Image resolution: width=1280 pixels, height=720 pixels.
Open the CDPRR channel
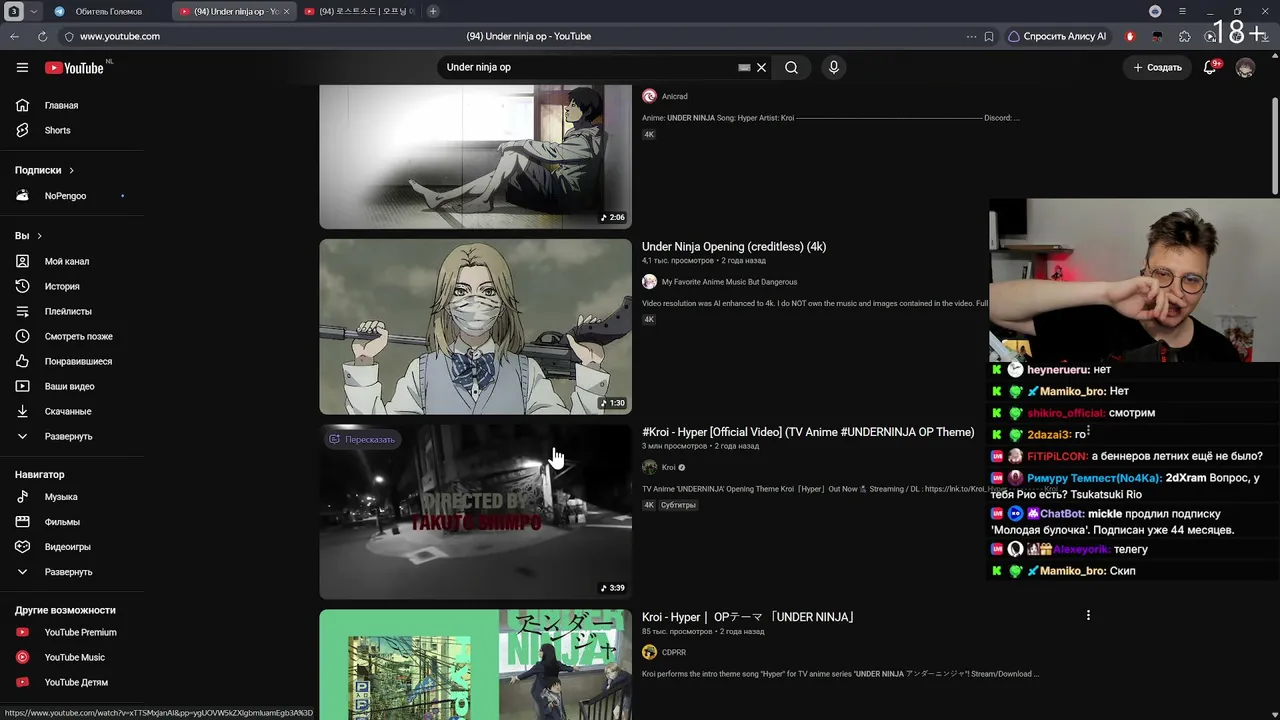[x=674, y=652]
